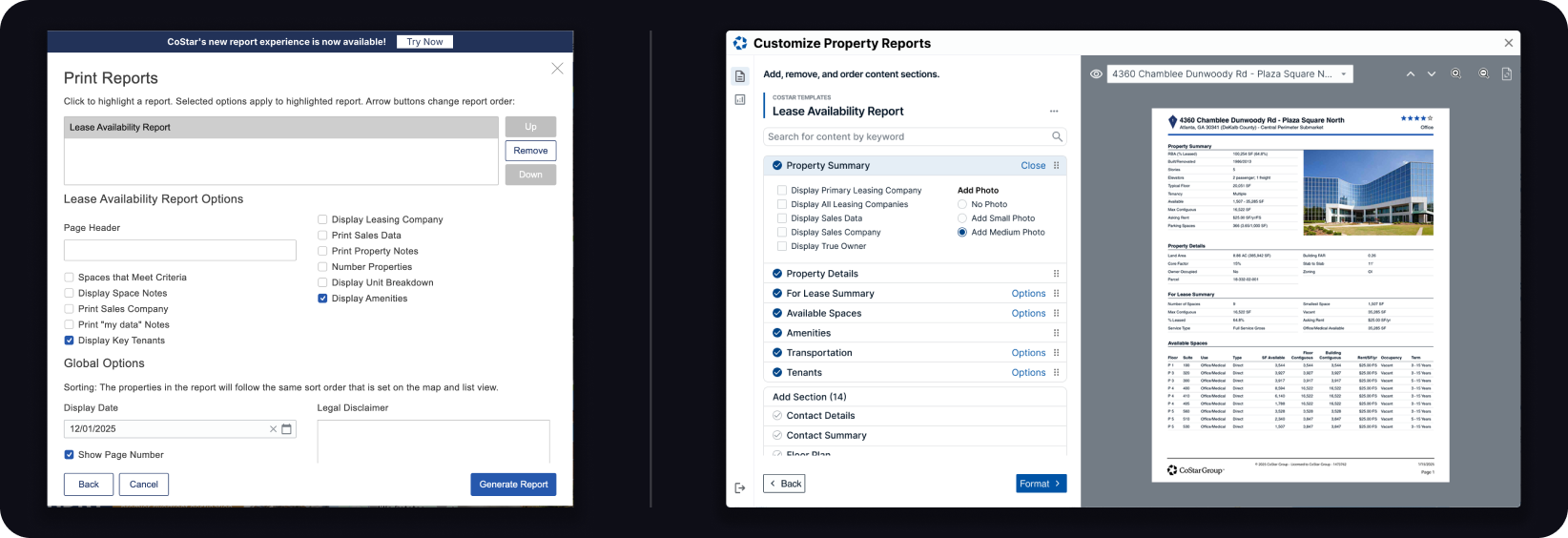Click Back in Print Reports dialog

coord(89,485)
